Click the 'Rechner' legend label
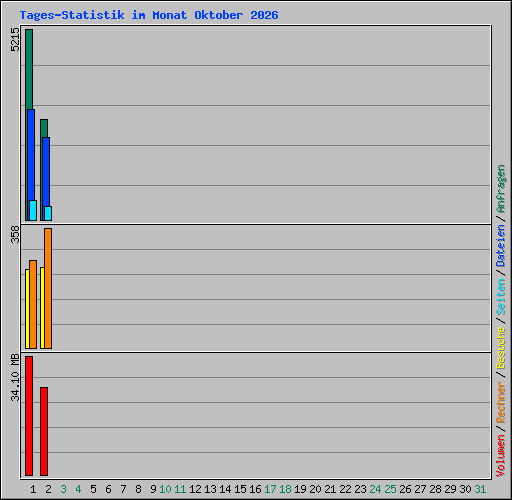The image size is (512, 500). [x=501, y=402]
